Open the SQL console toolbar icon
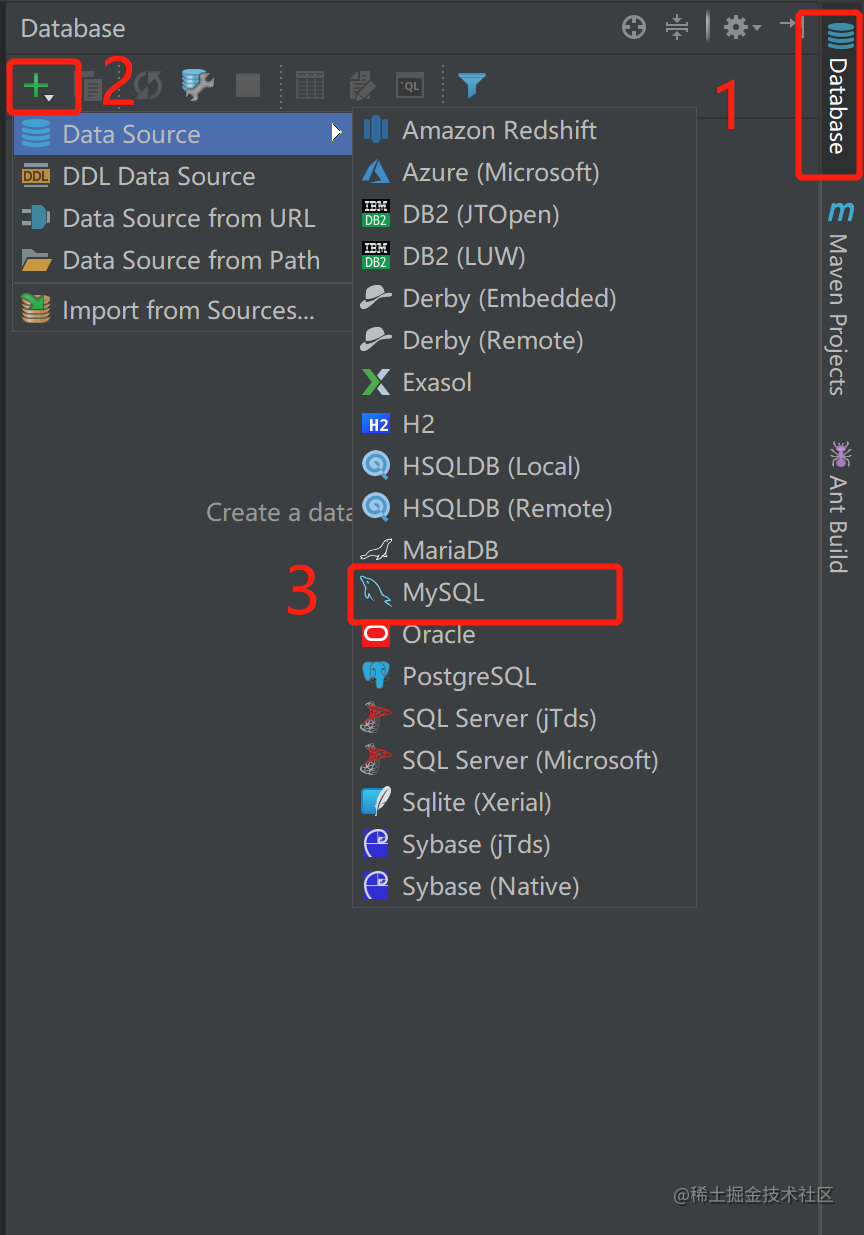 (409, 86)
